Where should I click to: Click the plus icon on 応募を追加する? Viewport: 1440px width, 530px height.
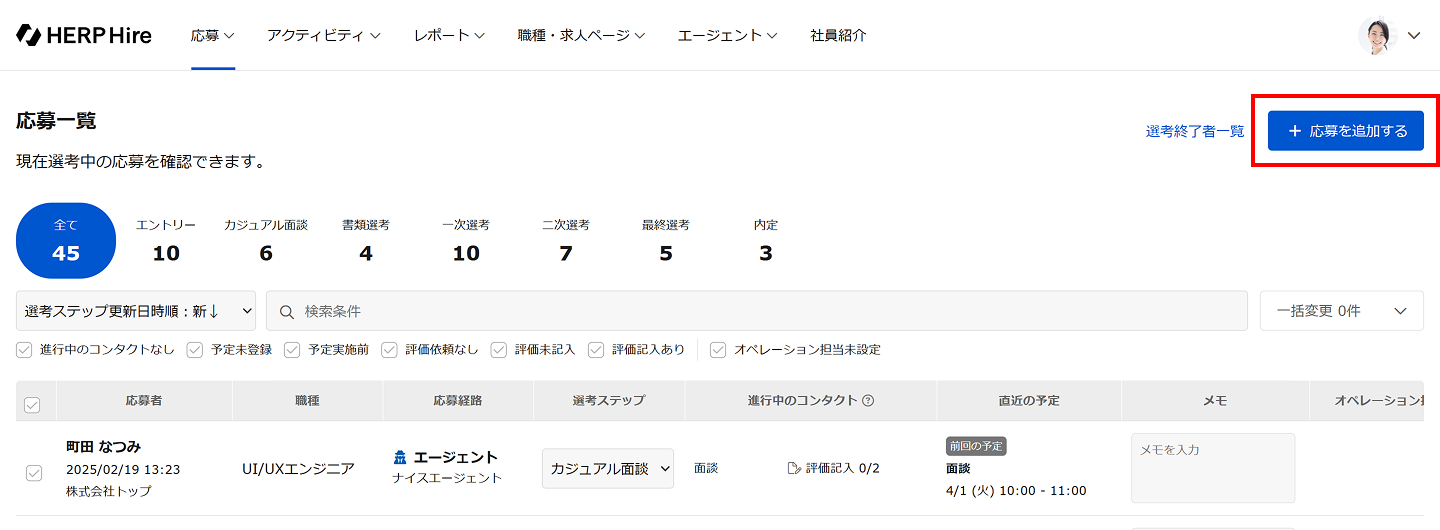pos(1295,131)
